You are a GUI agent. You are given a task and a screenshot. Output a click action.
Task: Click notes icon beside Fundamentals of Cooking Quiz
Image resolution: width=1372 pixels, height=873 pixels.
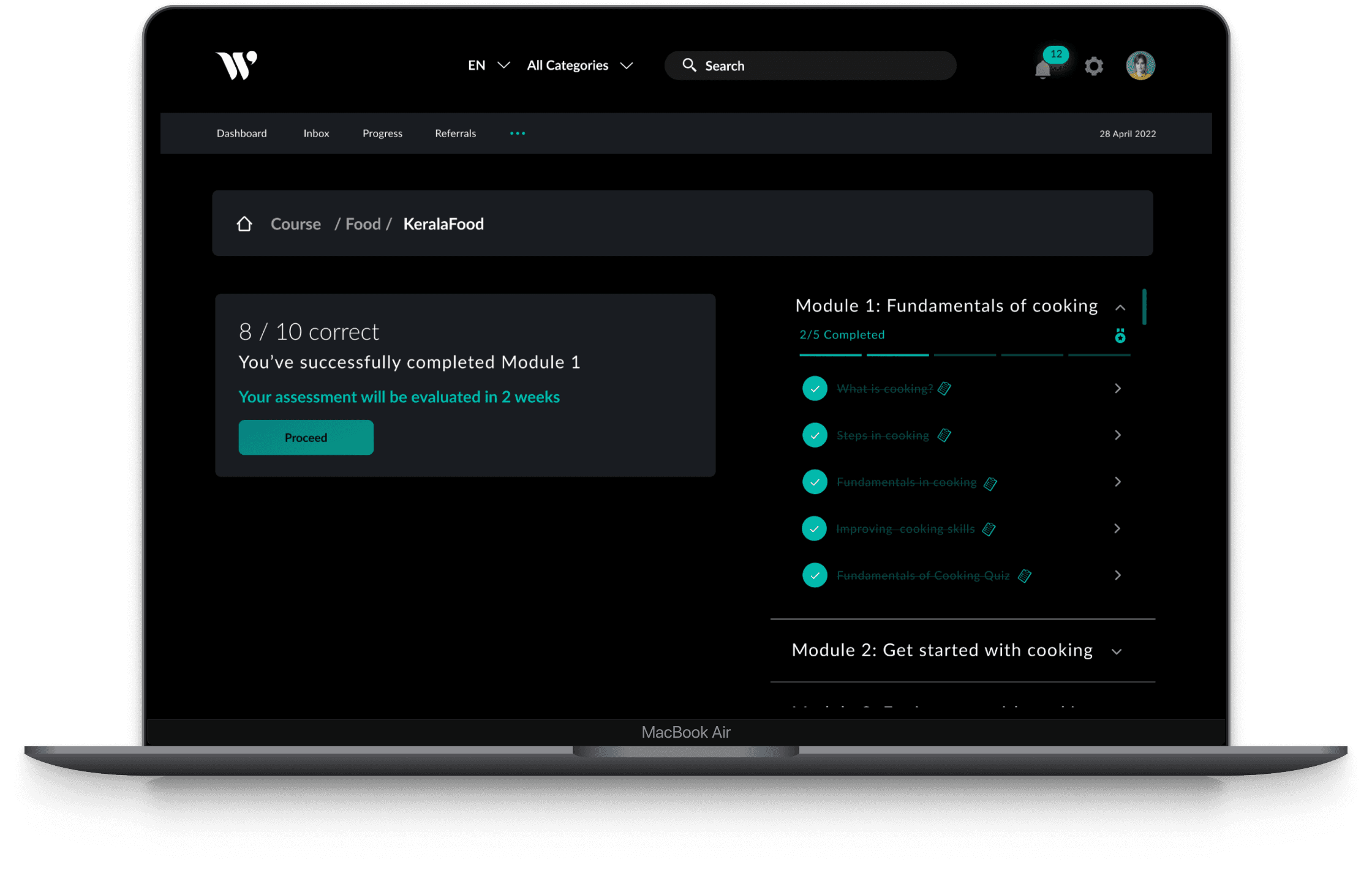tap(1025, 575)
